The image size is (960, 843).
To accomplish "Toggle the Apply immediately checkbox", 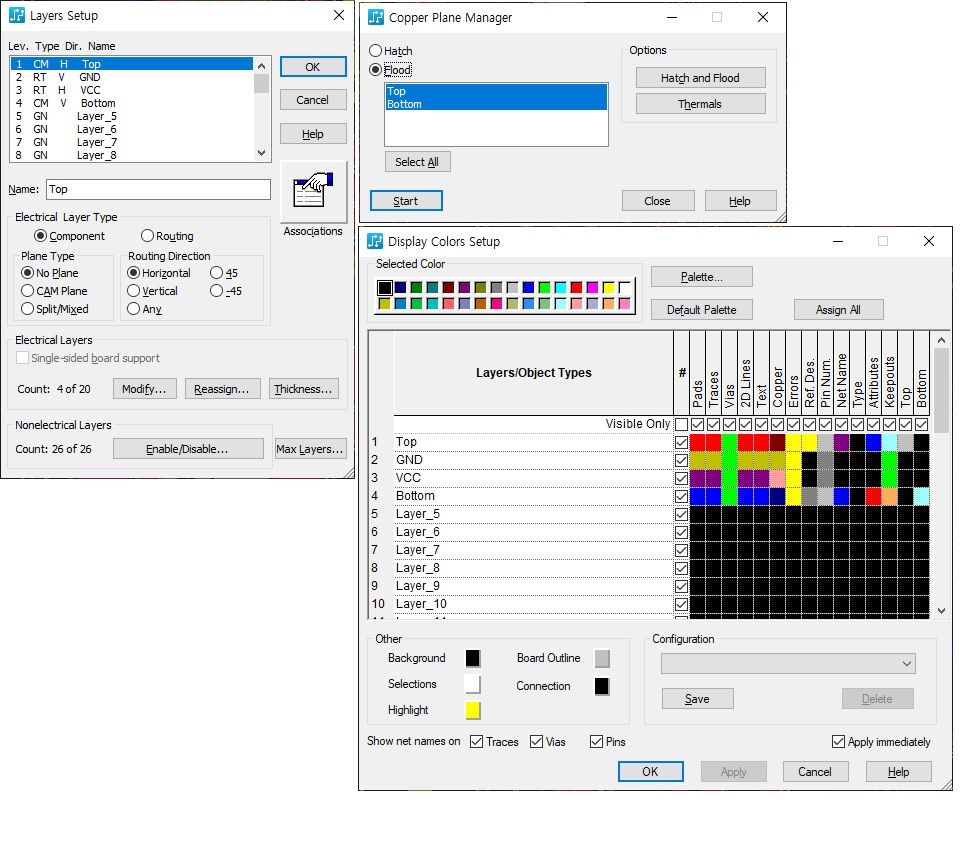I will (839, 742).
